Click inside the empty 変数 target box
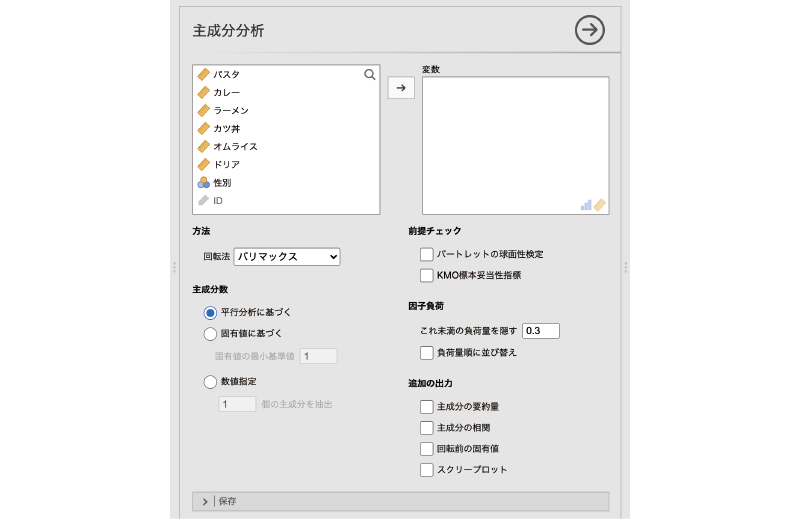 (x=515, y=145)
